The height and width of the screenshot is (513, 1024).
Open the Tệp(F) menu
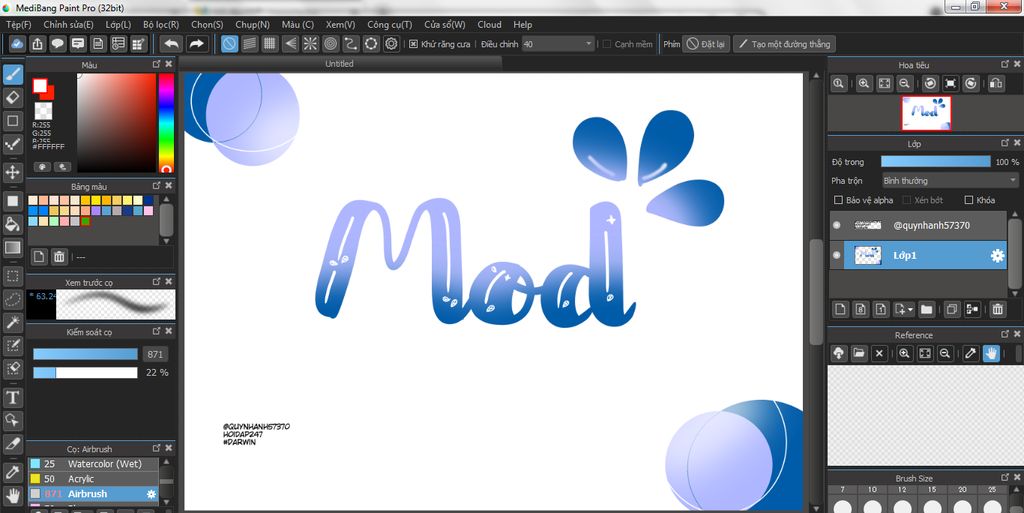click(18, 24)
